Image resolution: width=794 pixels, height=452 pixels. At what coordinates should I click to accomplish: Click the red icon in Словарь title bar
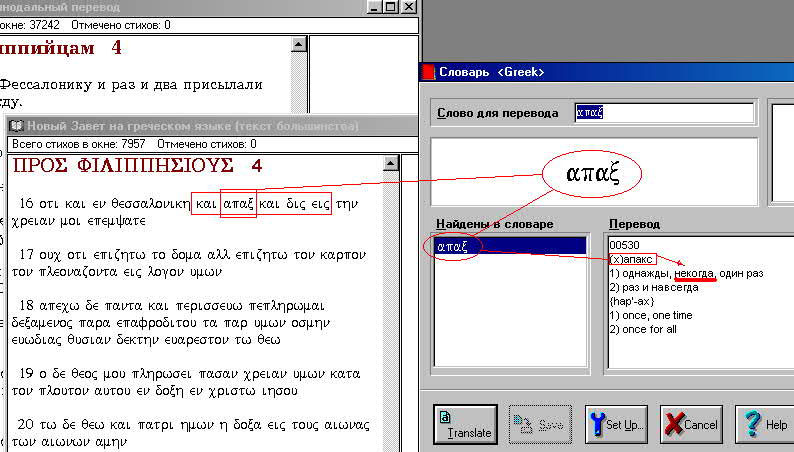430,72
